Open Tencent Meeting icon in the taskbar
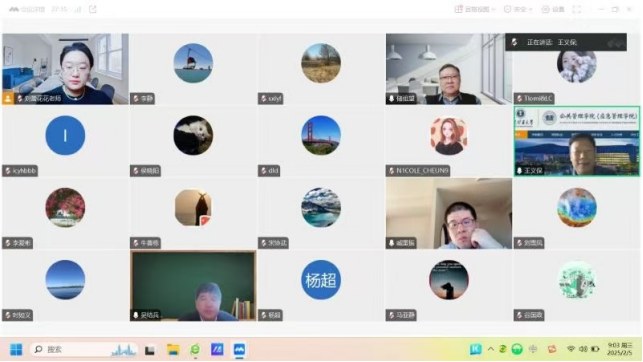Viewport: 643px width, 362px height. [x=239, y=349]
